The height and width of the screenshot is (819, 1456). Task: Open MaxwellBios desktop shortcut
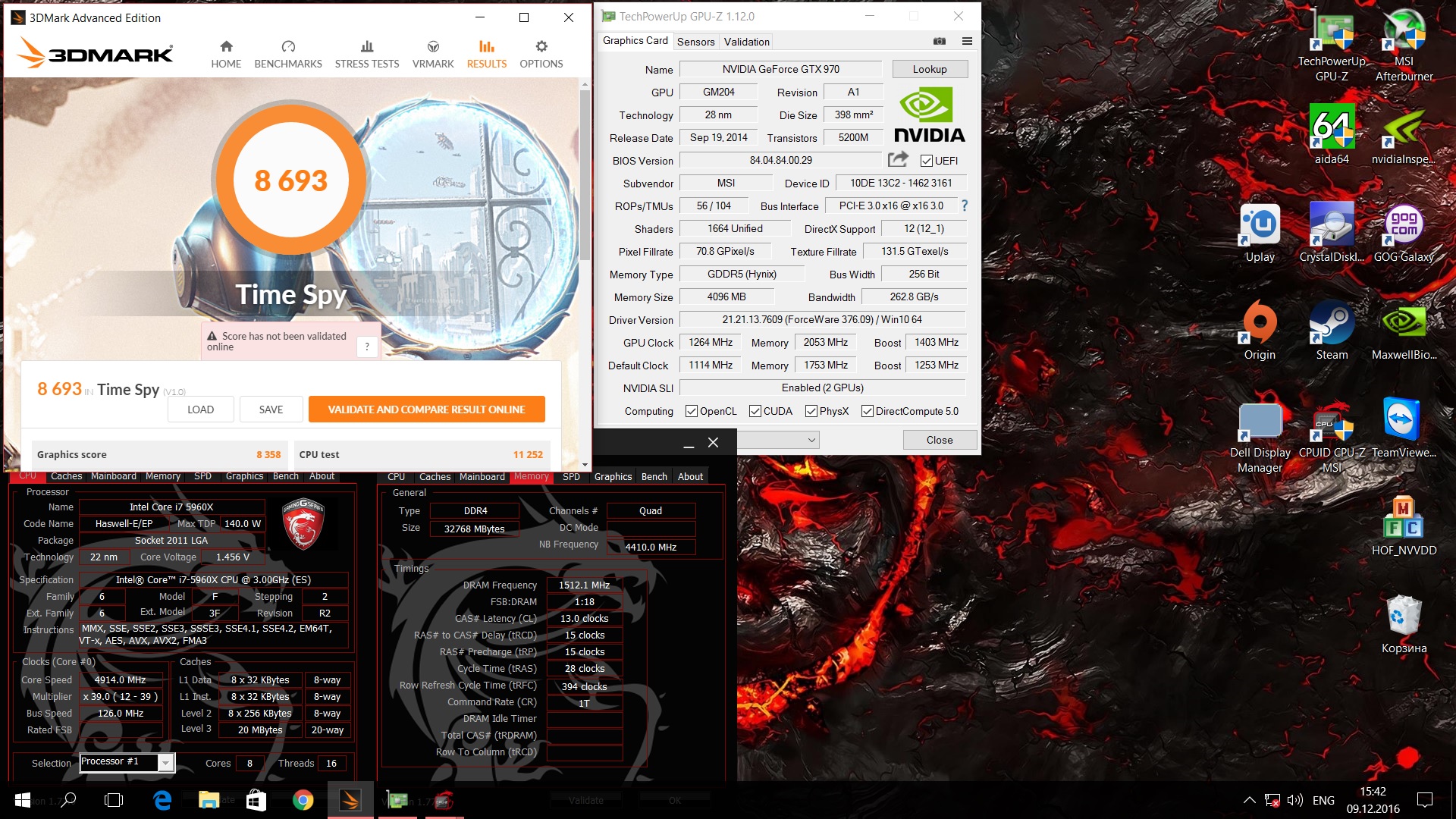(x=1404, y=331)
